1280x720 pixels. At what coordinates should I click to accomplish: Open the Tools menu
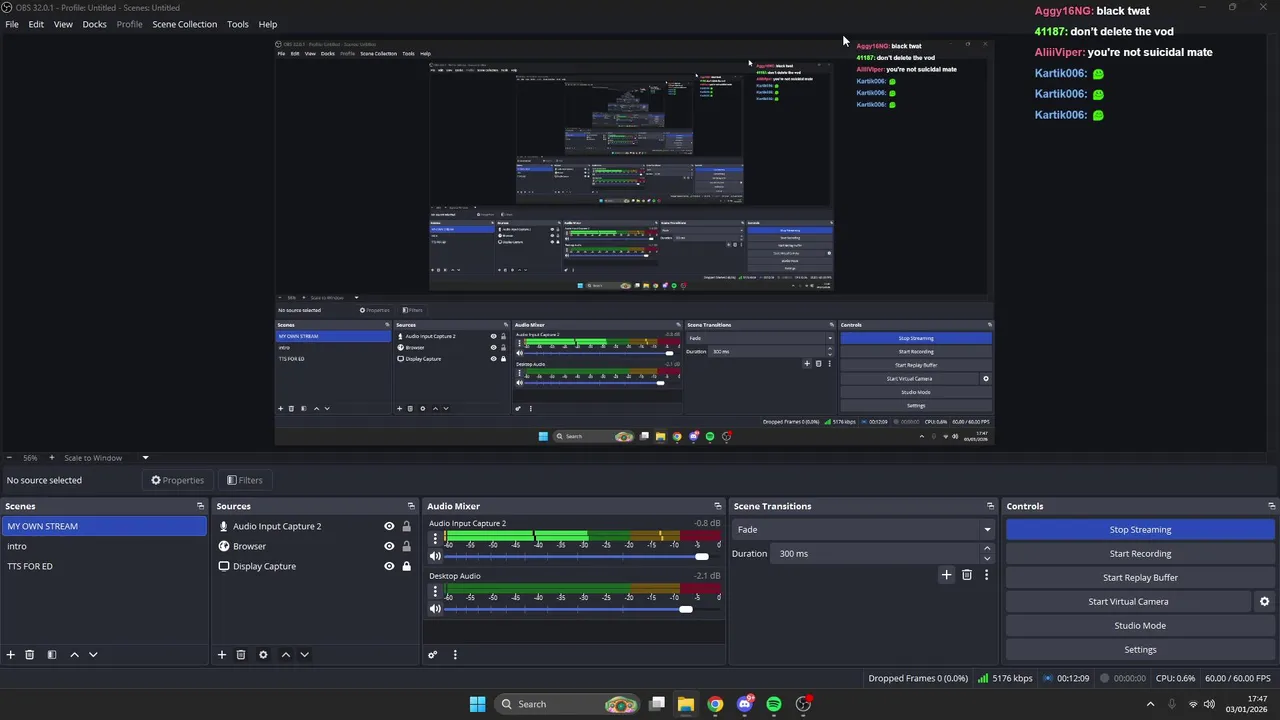(x=238, y=24)
